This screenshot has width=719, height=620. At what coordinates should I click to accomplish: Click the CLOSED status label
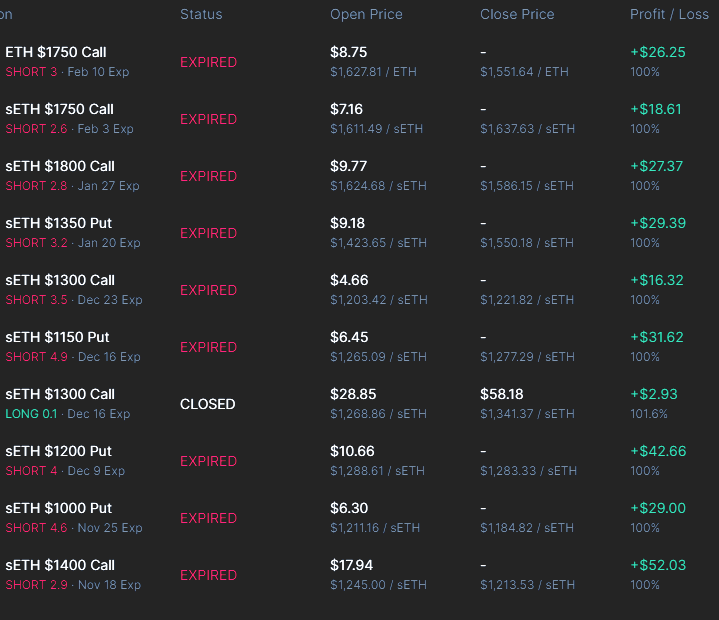click(208, 404)
